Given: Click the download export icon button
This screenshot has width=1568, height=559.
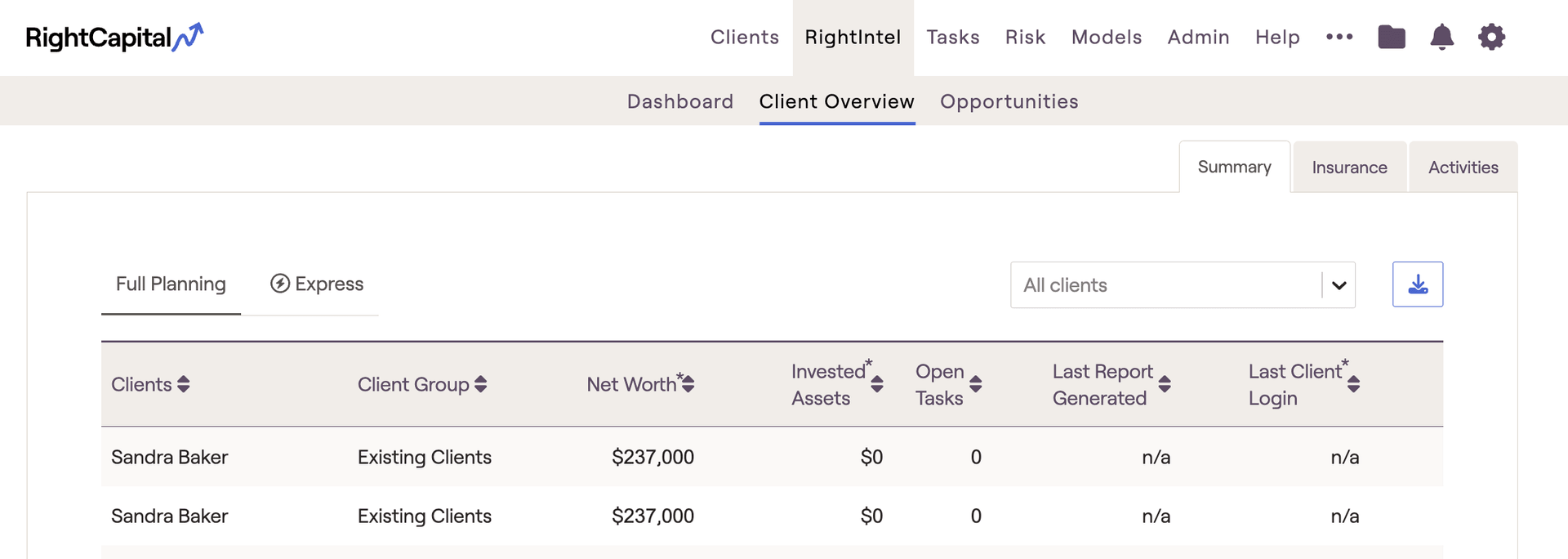Looking at the screenshot, I should (1418, 284).
